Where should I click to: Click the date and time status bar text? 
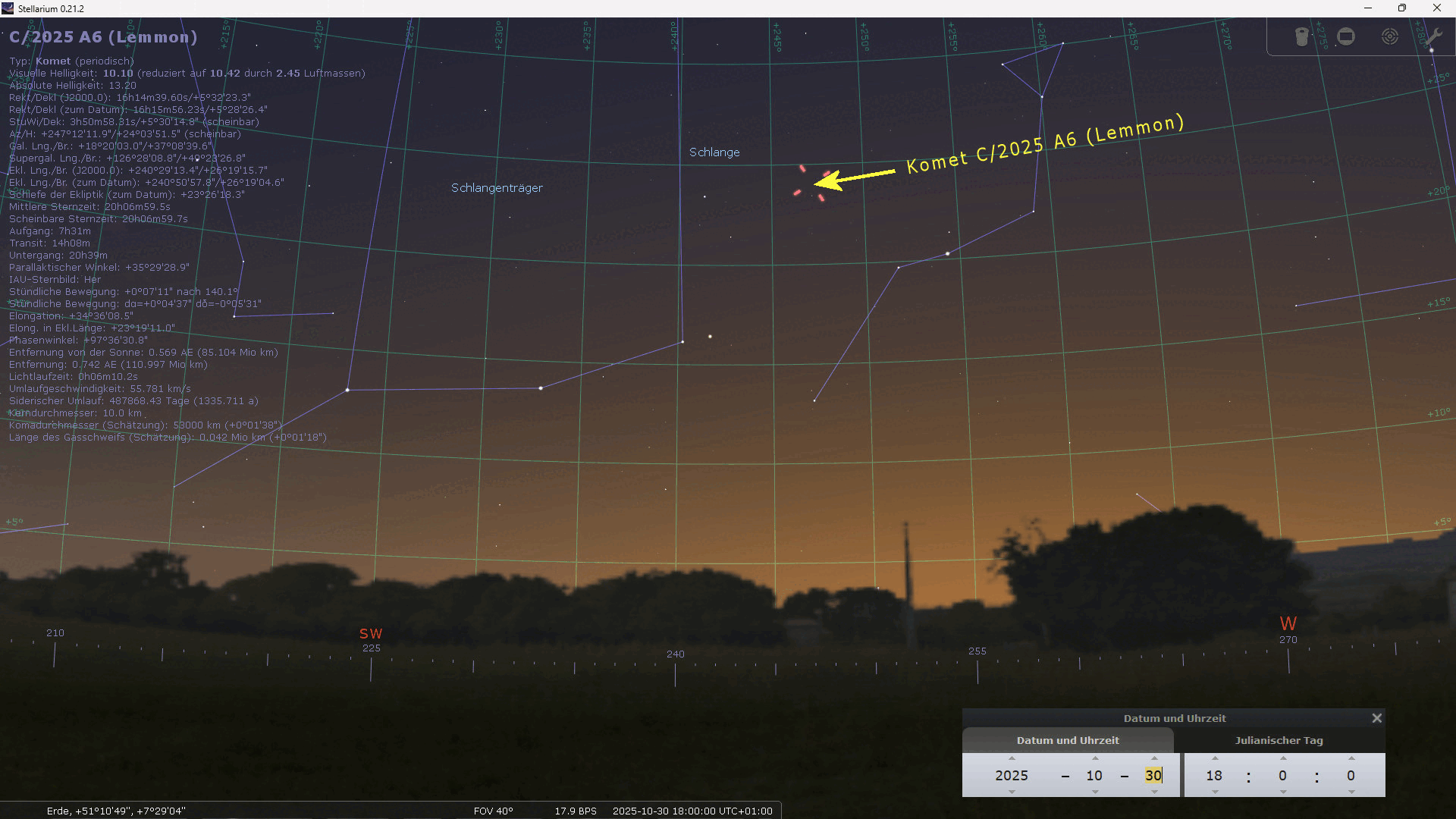coord(692,811)
